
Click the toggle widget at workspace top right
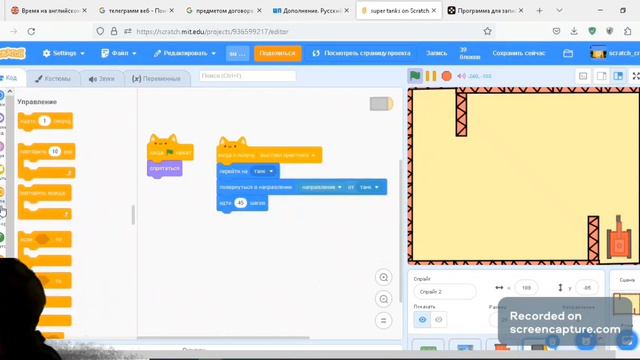pyautogui.click(x=381, y=104)
